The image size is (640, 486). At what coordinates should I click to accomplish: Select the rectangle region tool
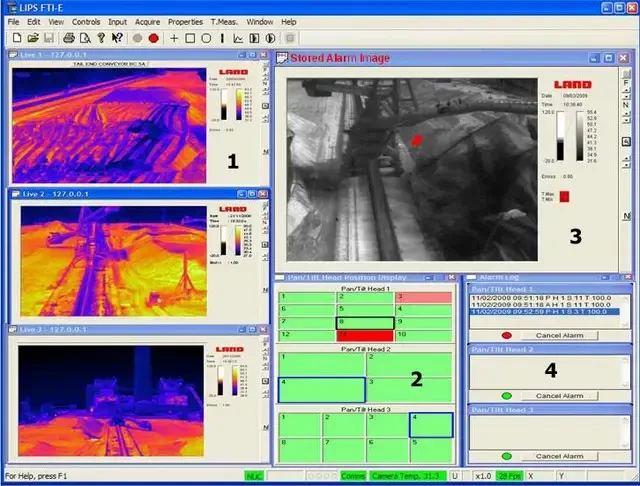tap(190, 38)
